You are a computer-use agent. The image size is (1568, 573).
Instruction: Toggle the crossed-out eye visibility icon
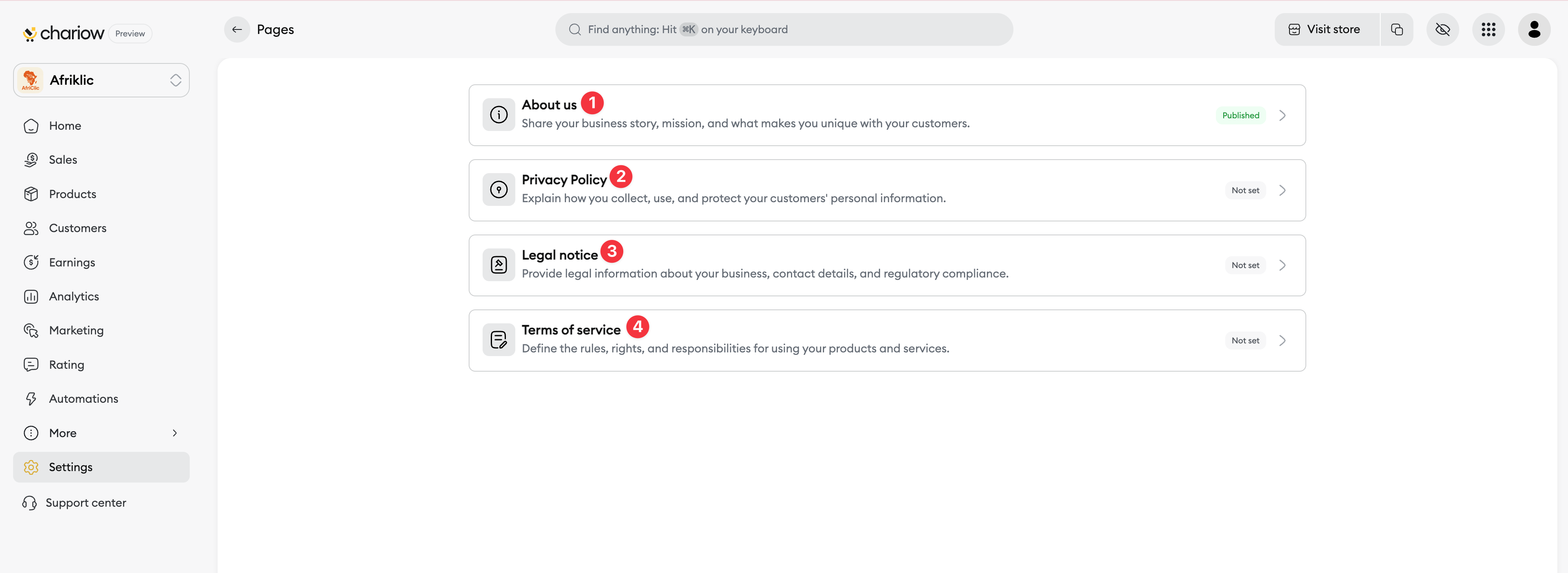click(1442, 29)
